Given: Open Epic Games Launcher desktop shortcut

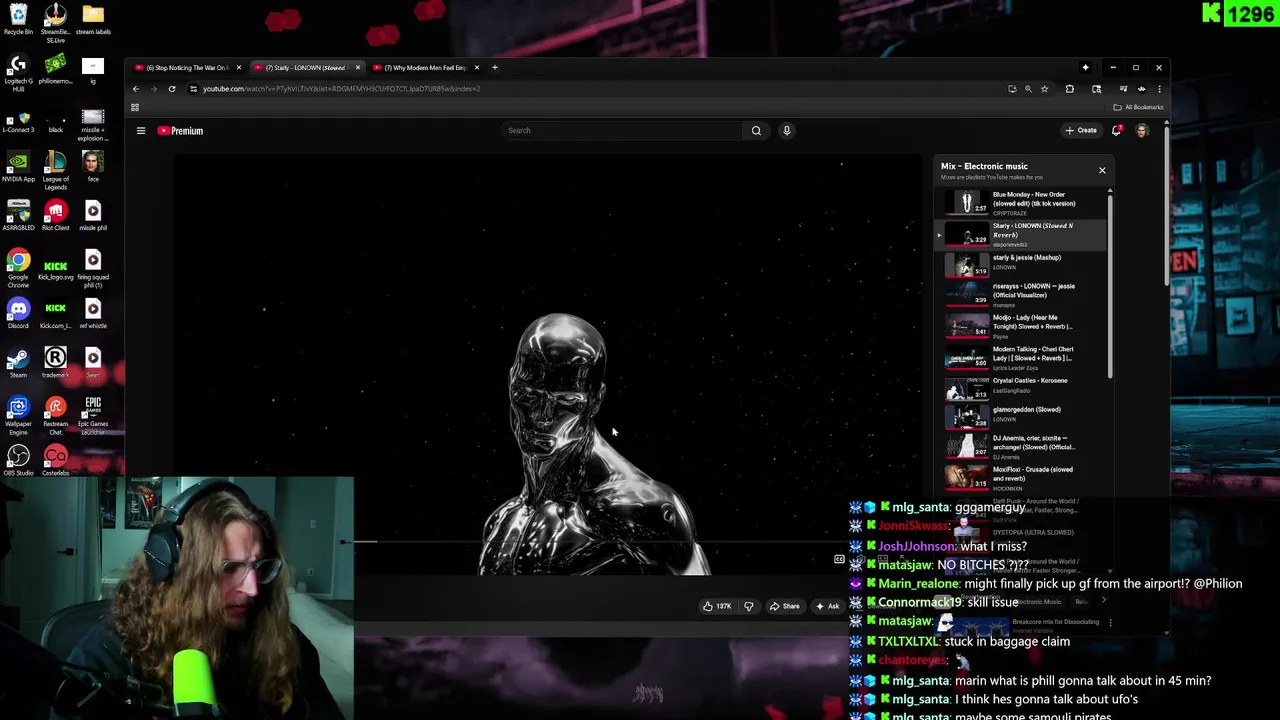Looking at the screenshot, I should coord(93,415).
